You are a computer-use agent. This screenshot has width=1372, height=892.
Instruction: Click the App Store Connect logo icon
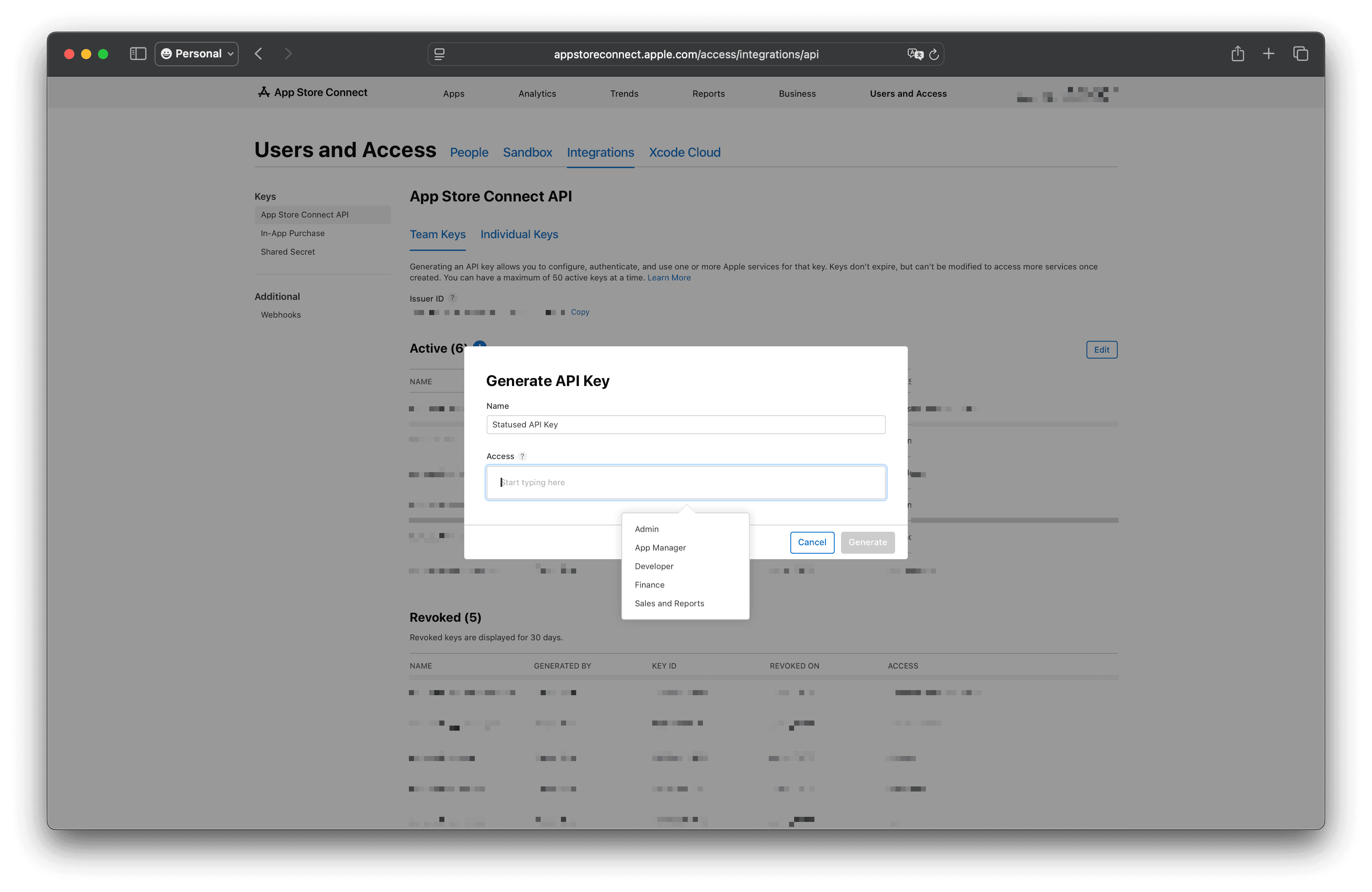[x=264, y=92]
